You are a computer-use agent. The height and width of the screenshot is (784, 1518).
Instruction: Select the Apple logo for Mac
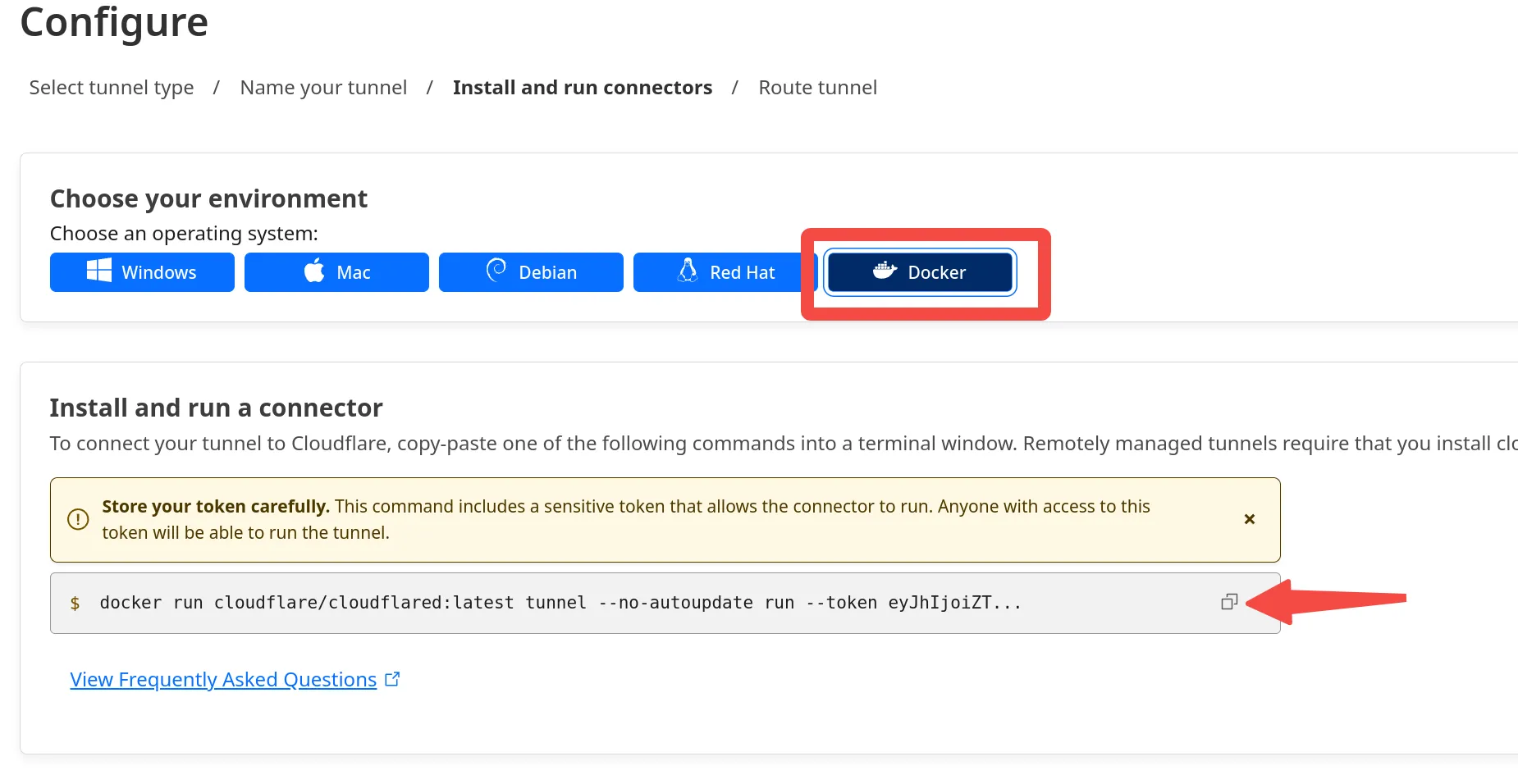(x=314, y=271)
